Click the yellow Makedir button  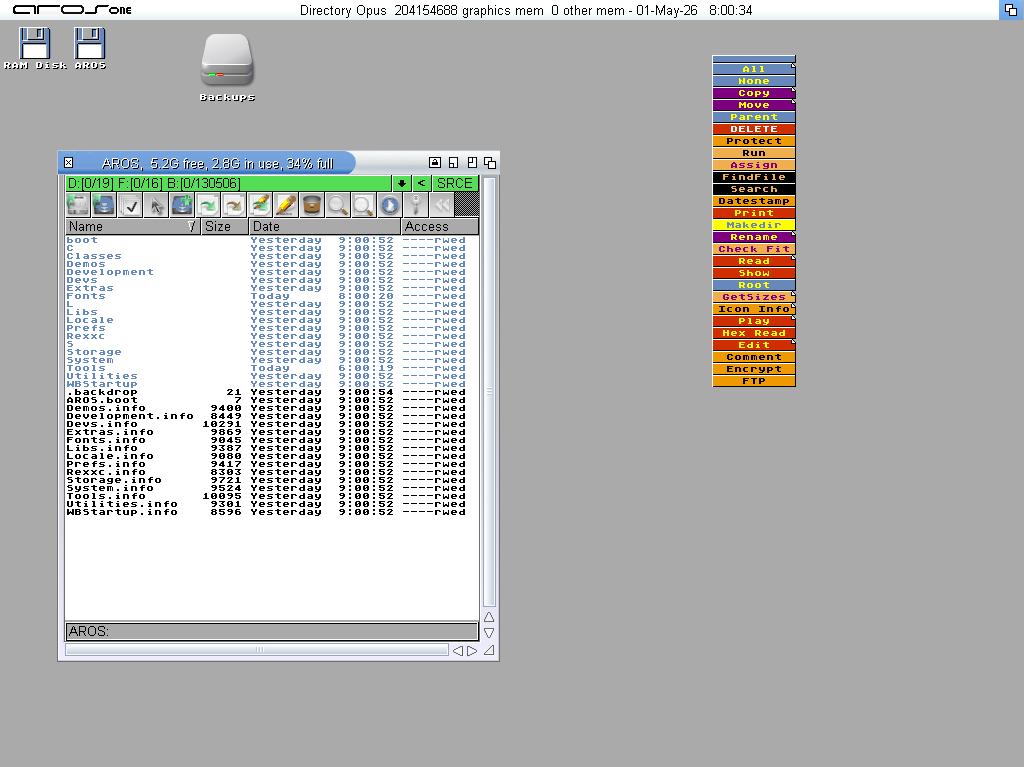tap(754, 225)
